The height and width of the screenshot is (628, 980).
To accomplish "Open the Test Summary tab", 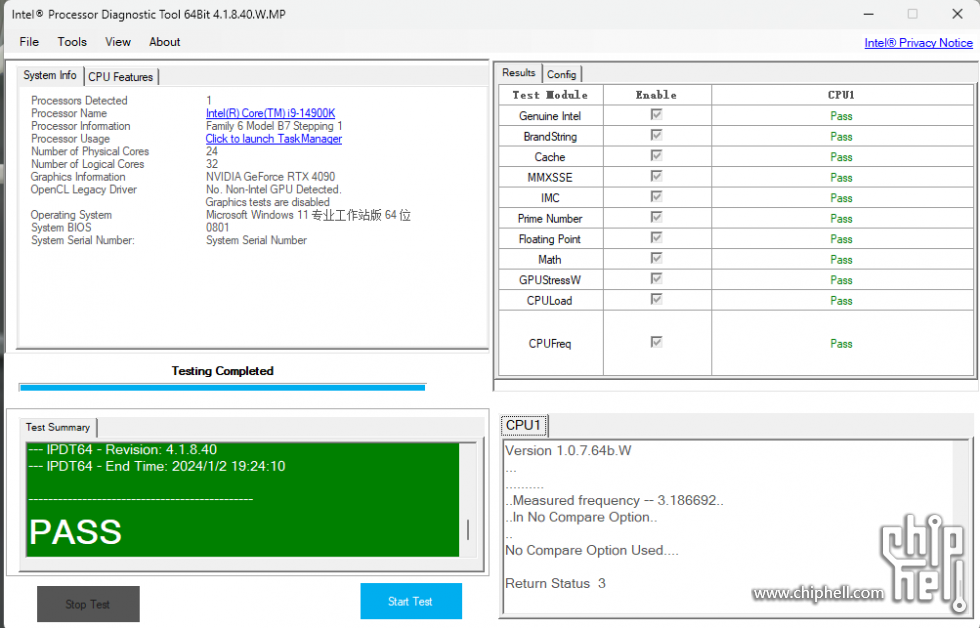I will [58, 427].
